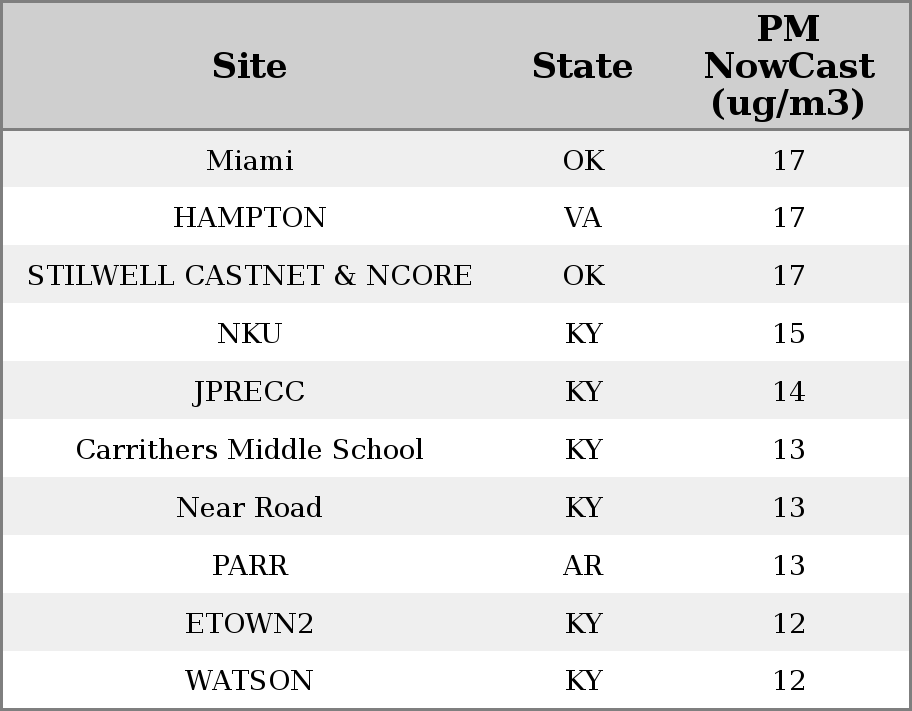Select PM value 12 for ETOWN2
Viewport: 912px width, 711px height.
tap(789, 623)
